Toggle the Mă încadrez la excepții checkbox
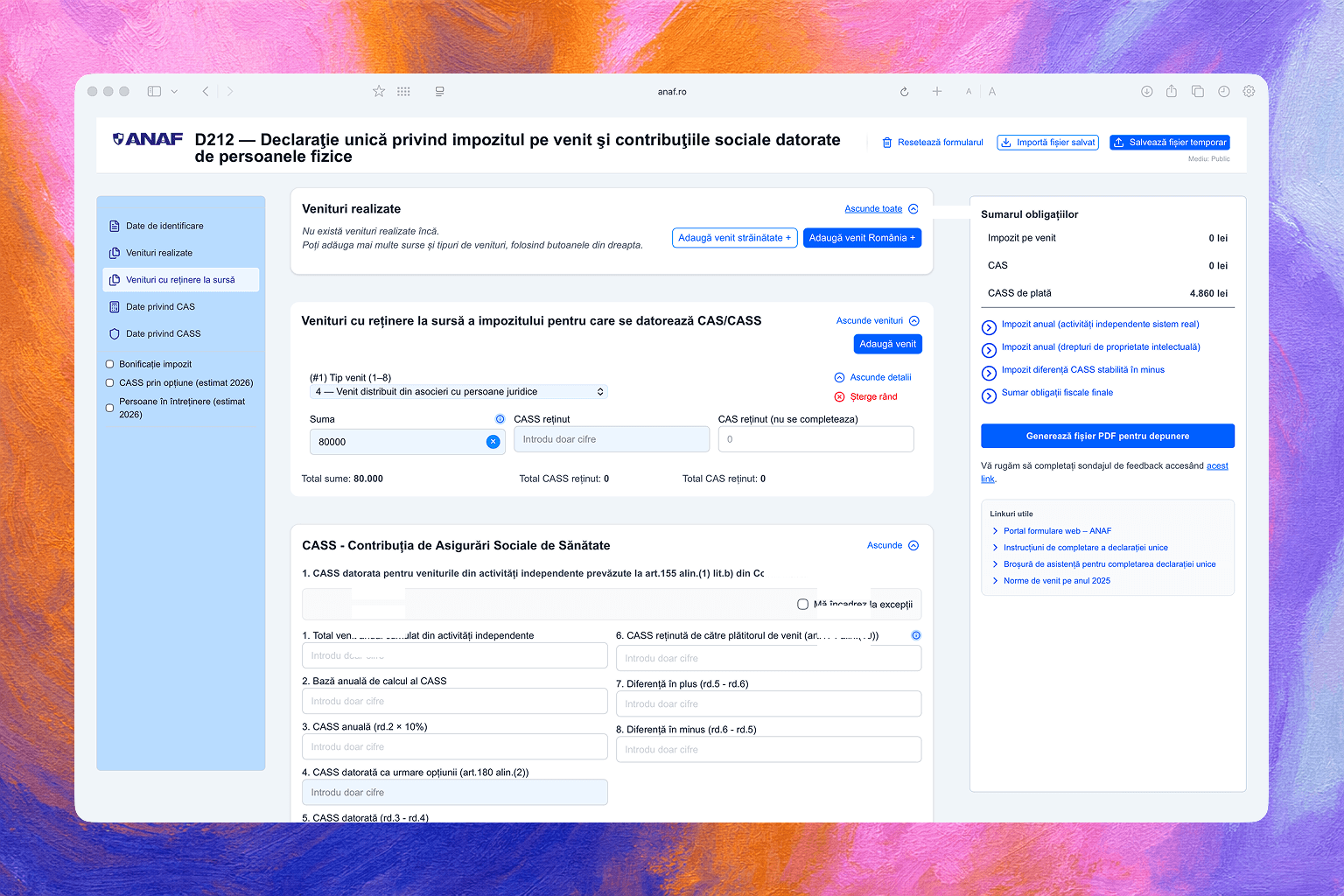Screen dimensions: 1344x896 click(x=802, y=604)
